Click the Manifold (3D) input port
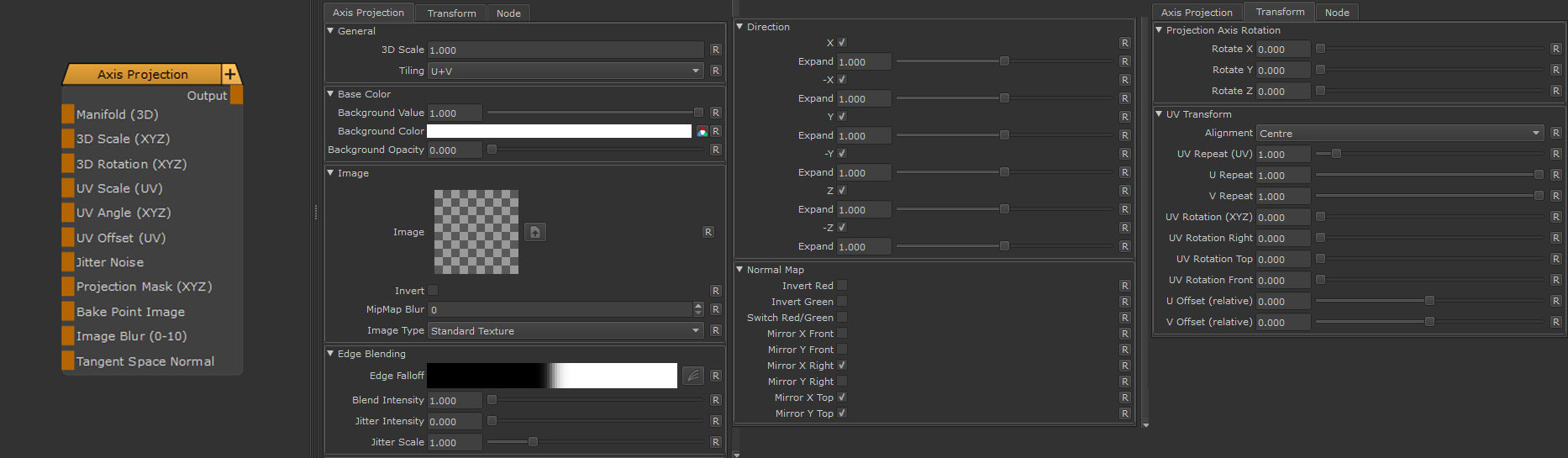 [68, 114]
